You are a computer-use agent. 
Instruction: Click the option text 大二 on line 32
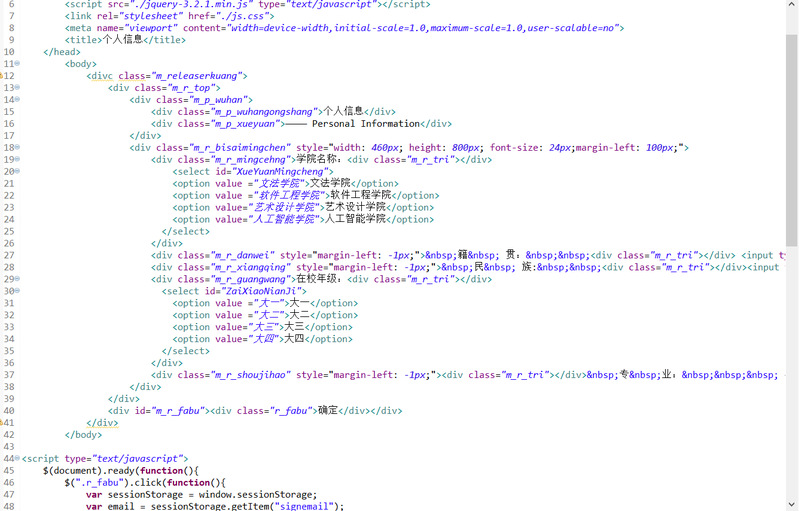click(x=300, y=315)
